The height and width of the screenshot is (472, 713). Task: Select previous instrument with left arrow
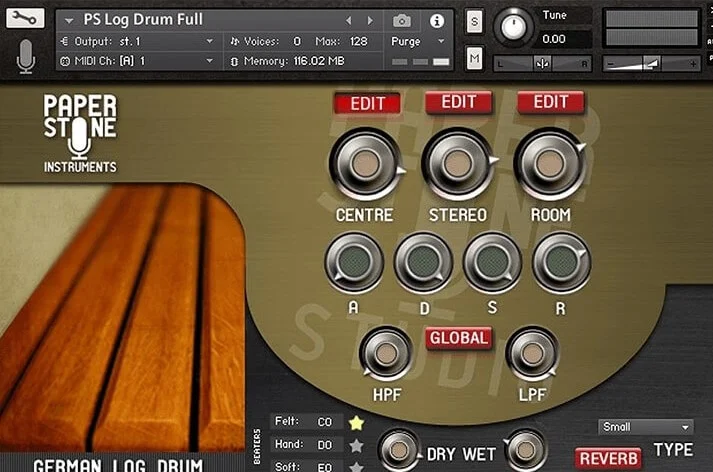tap(348, 20)
